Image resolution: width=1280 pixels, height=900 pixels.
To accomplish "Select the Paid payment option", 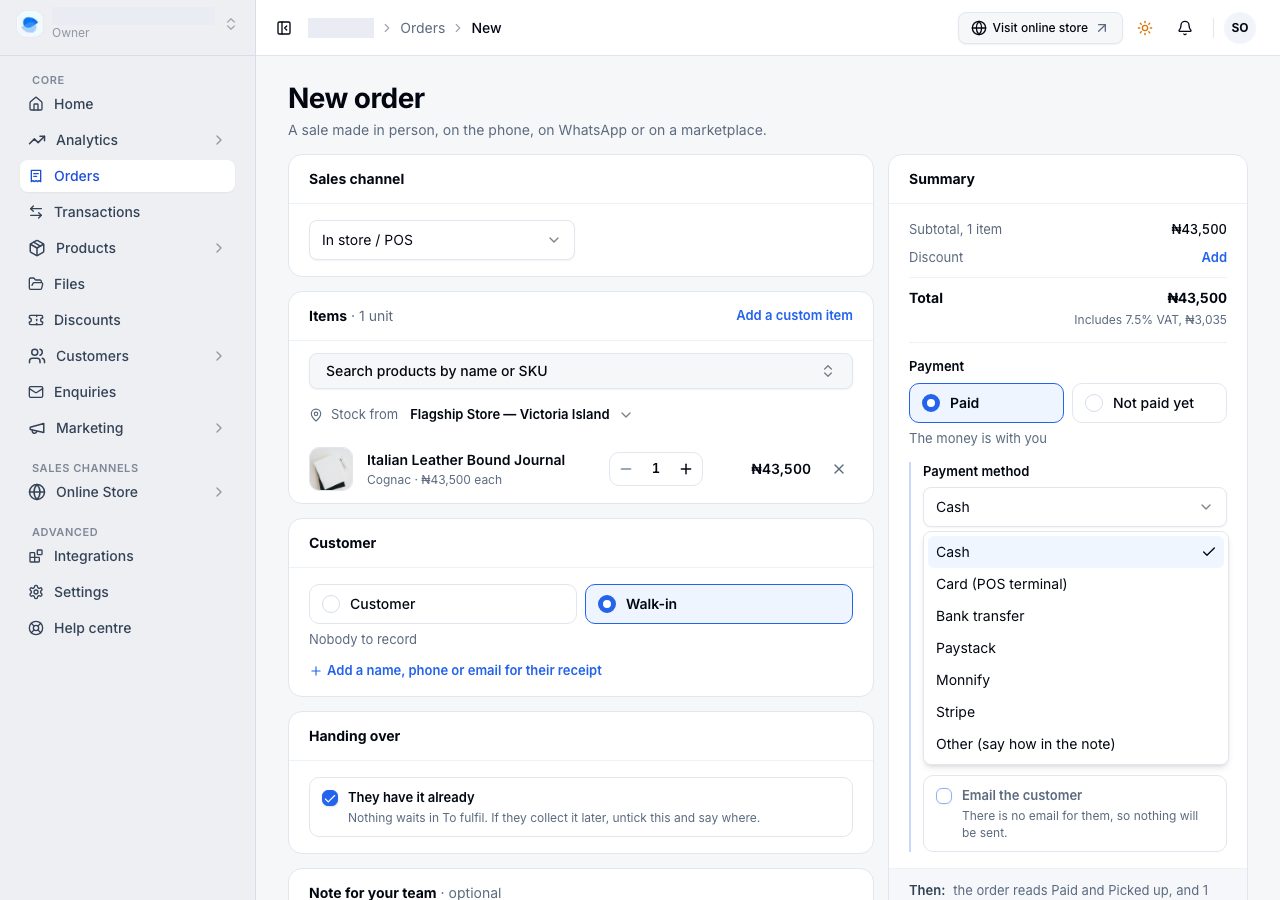I will [986, 403].
